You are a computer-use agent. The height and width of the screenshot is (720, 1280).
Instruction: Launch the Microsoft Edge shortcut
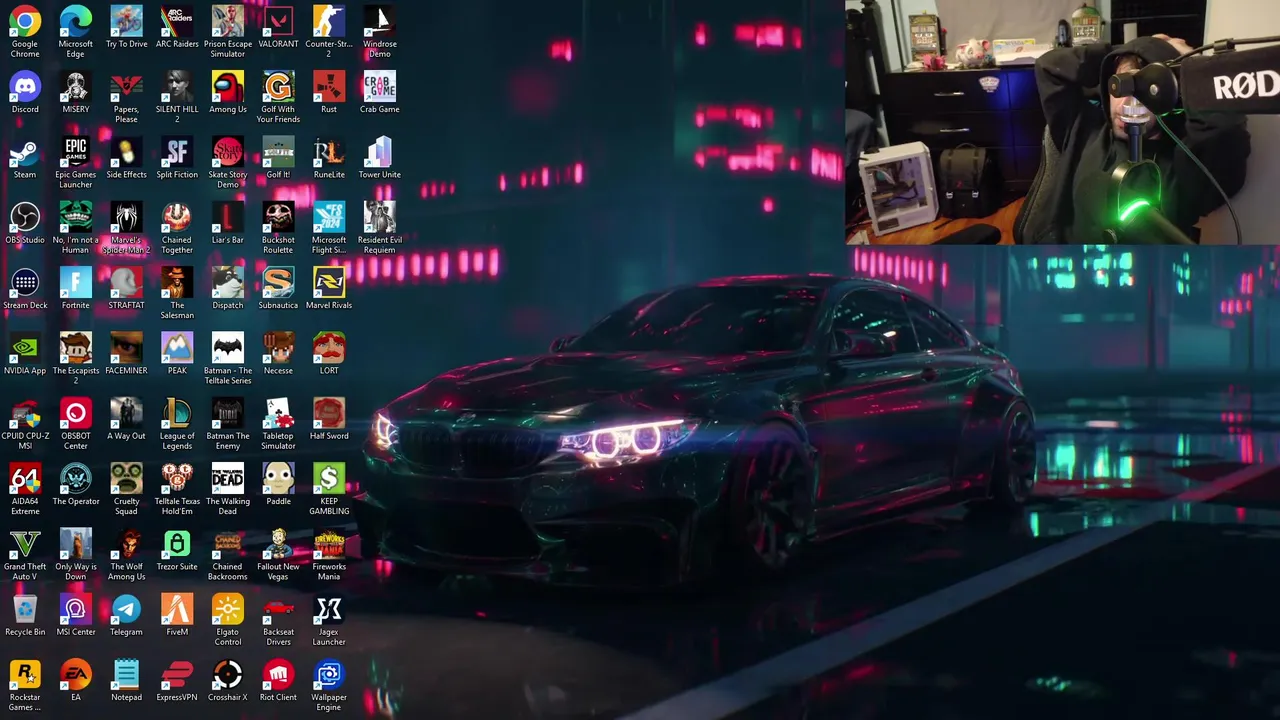coord(76,21)
